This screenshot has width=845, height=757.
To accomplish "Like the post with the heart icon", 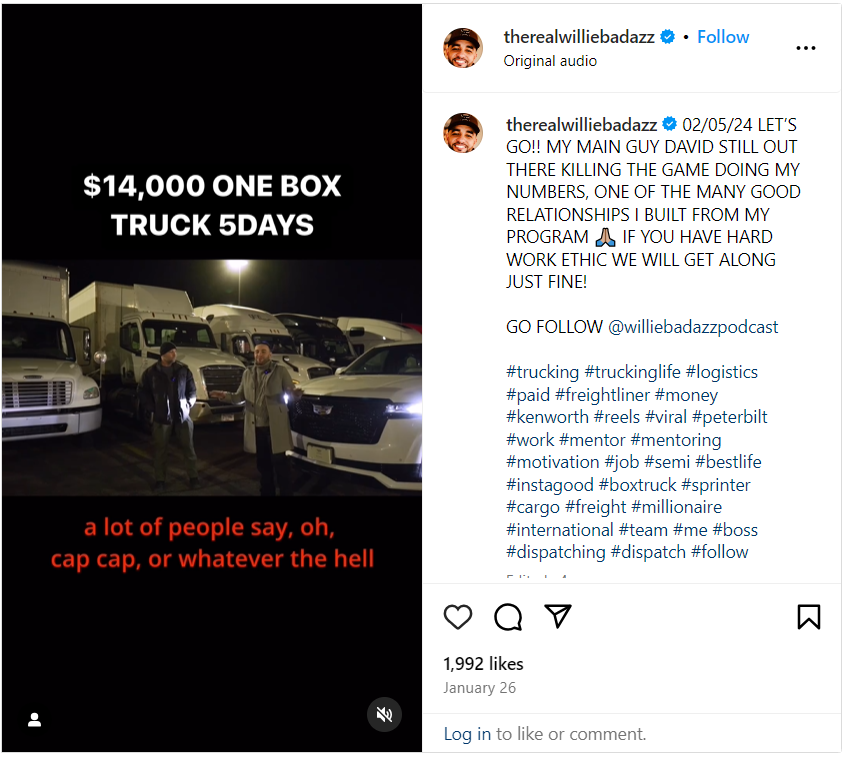I will click(458, 617).
